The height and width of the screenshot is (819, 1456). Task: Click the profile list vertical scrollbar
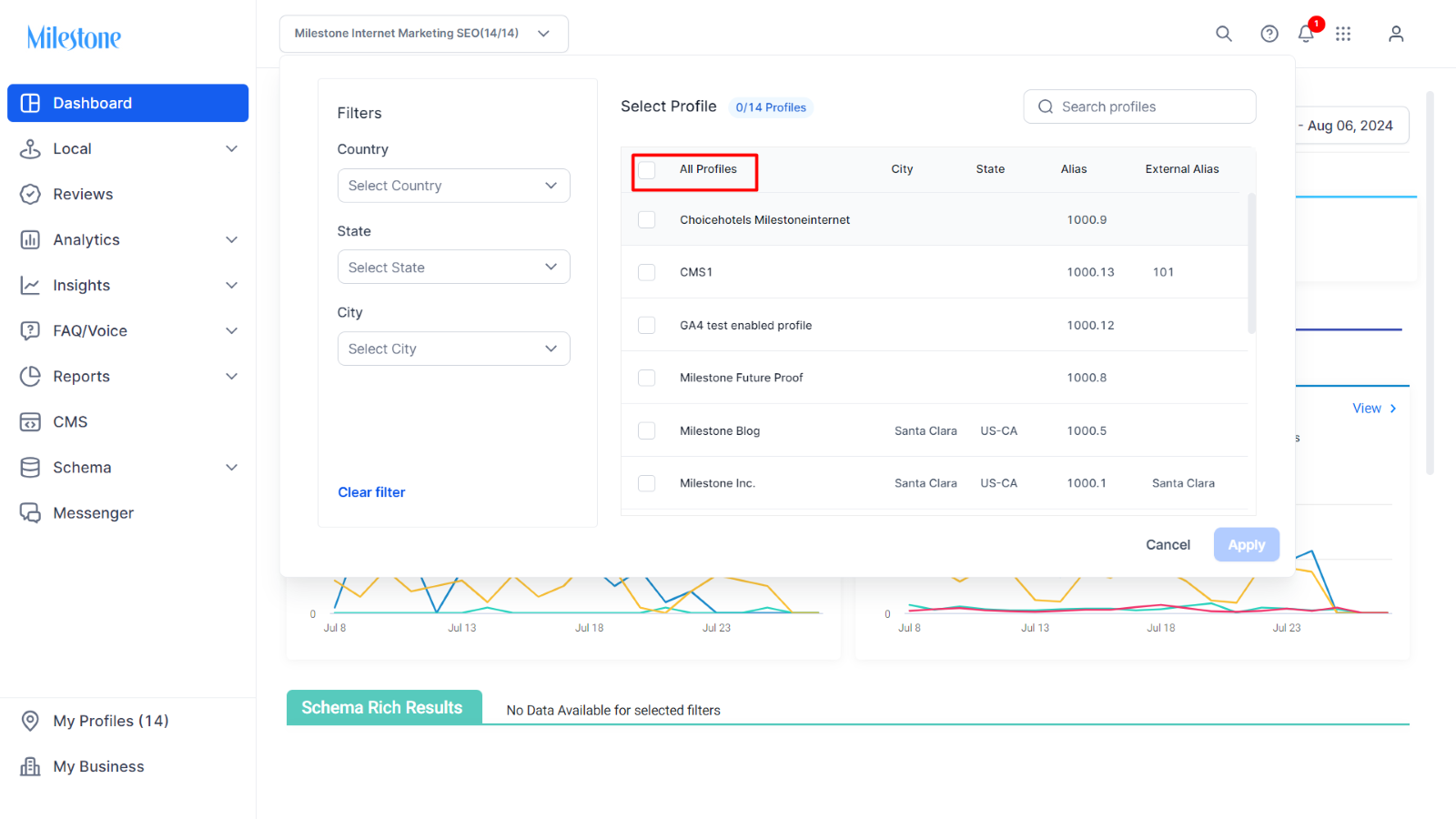pos(1252,263)
